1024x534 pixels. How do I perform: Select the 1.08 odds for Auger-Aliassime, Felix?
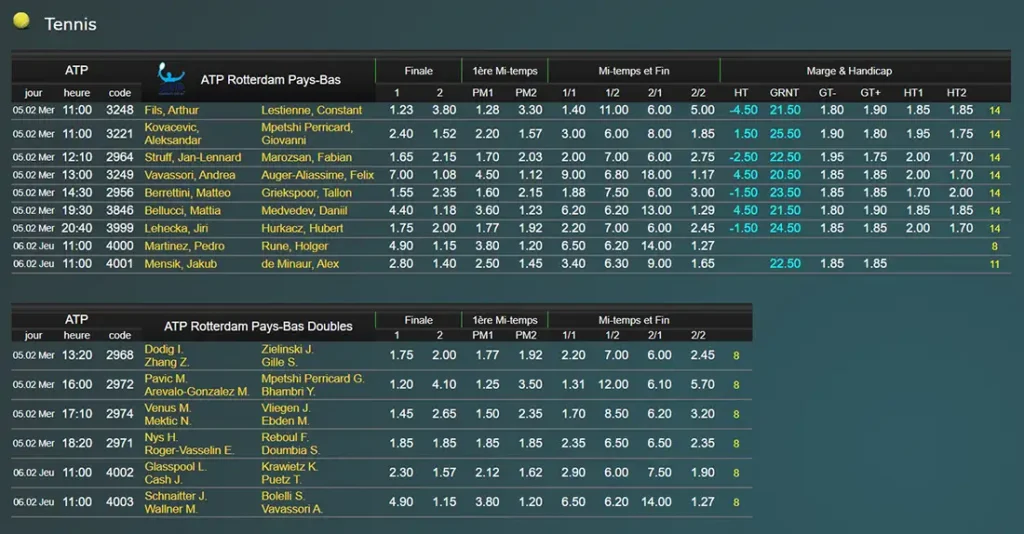(444, 175)
